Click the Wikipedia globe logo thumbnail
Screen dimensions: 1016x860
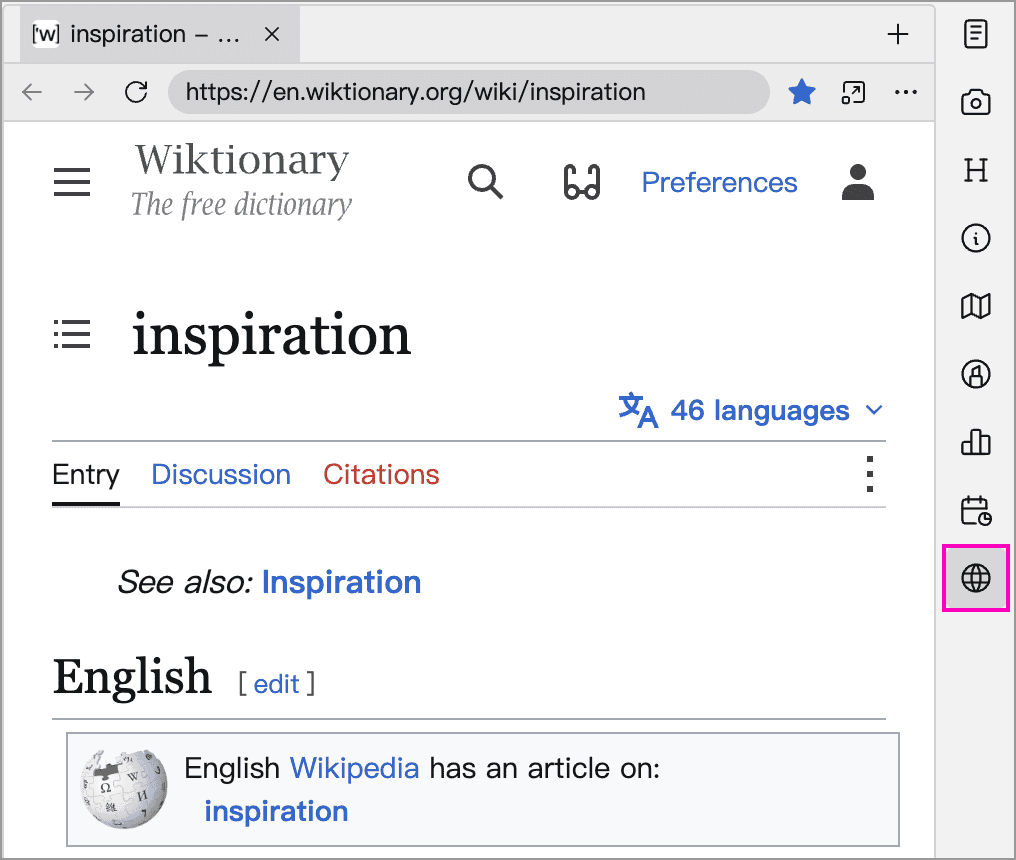click(x=124, y=789)
